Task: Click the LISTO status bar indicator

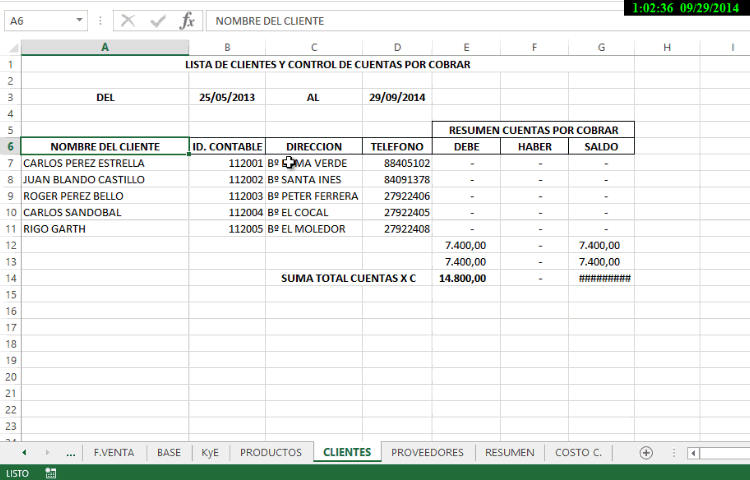Action: pyautogui.click(x=17, y=473)
